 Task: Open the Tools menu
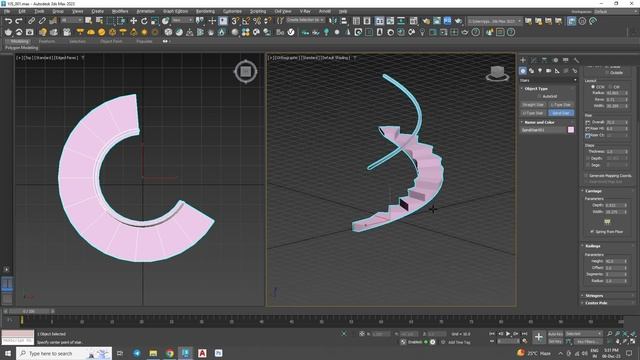pos(39,11)
